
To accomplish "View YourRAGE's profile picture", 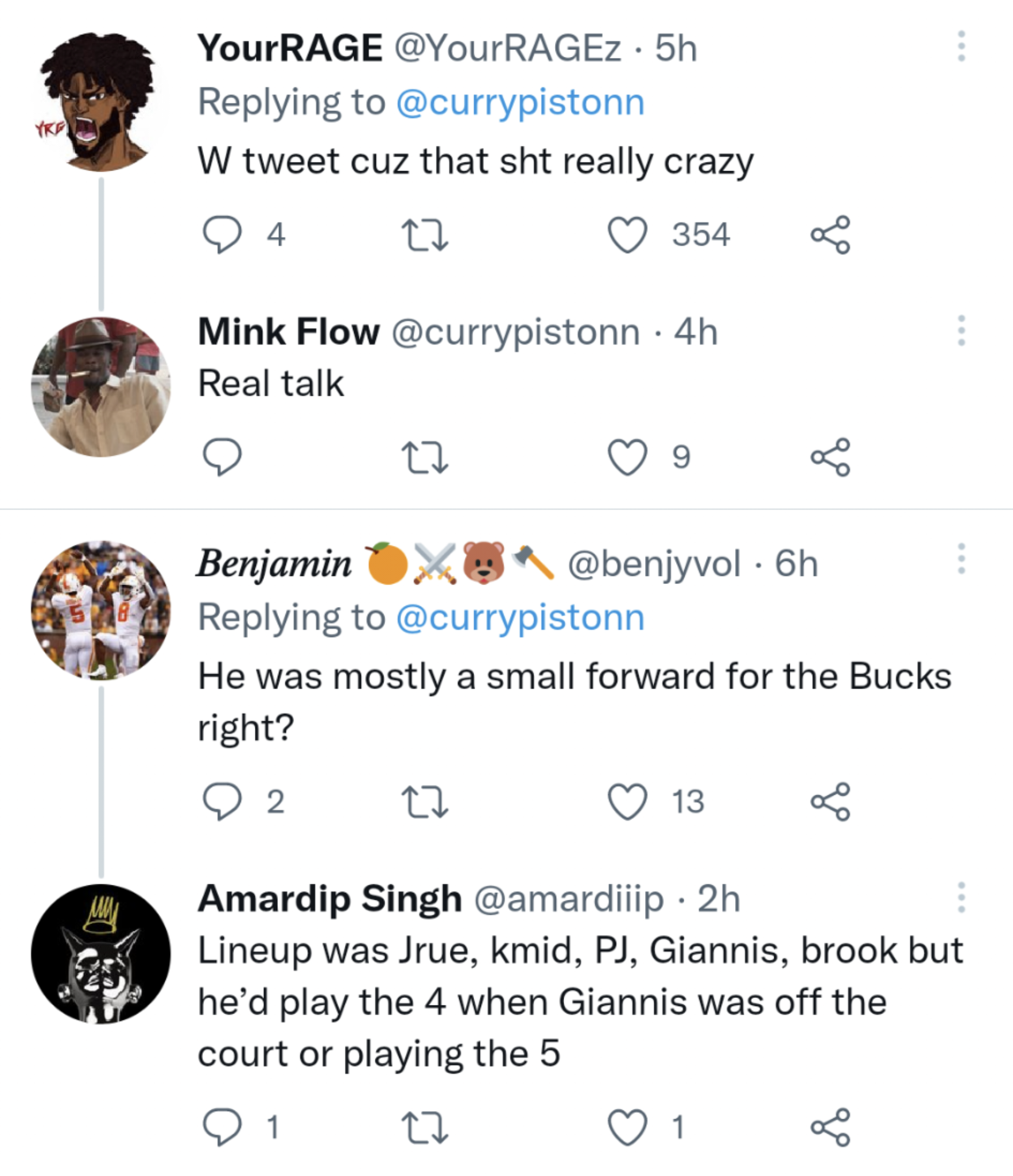I will click(100, 102).
